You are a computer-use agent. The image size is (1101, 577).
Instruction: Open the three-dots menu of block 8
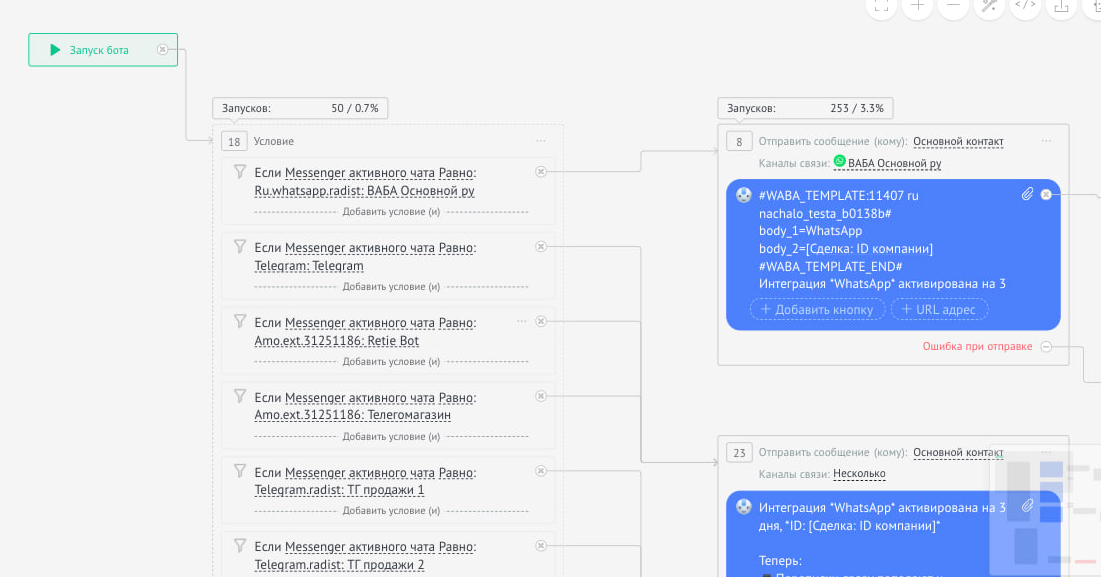1046,141
